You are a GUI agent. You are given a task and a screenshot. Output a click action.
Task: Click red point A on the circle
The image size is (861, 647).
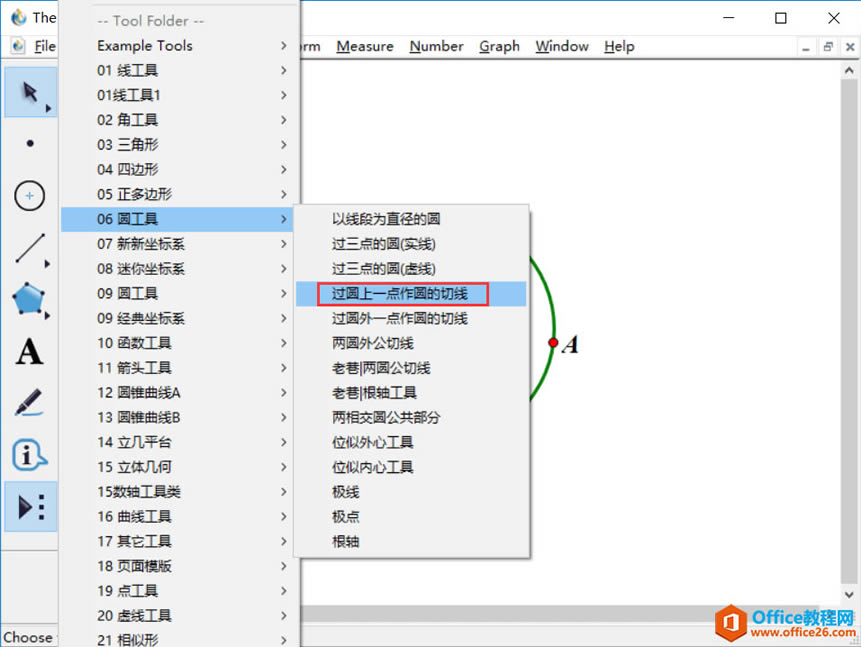[x=553, y=343]
